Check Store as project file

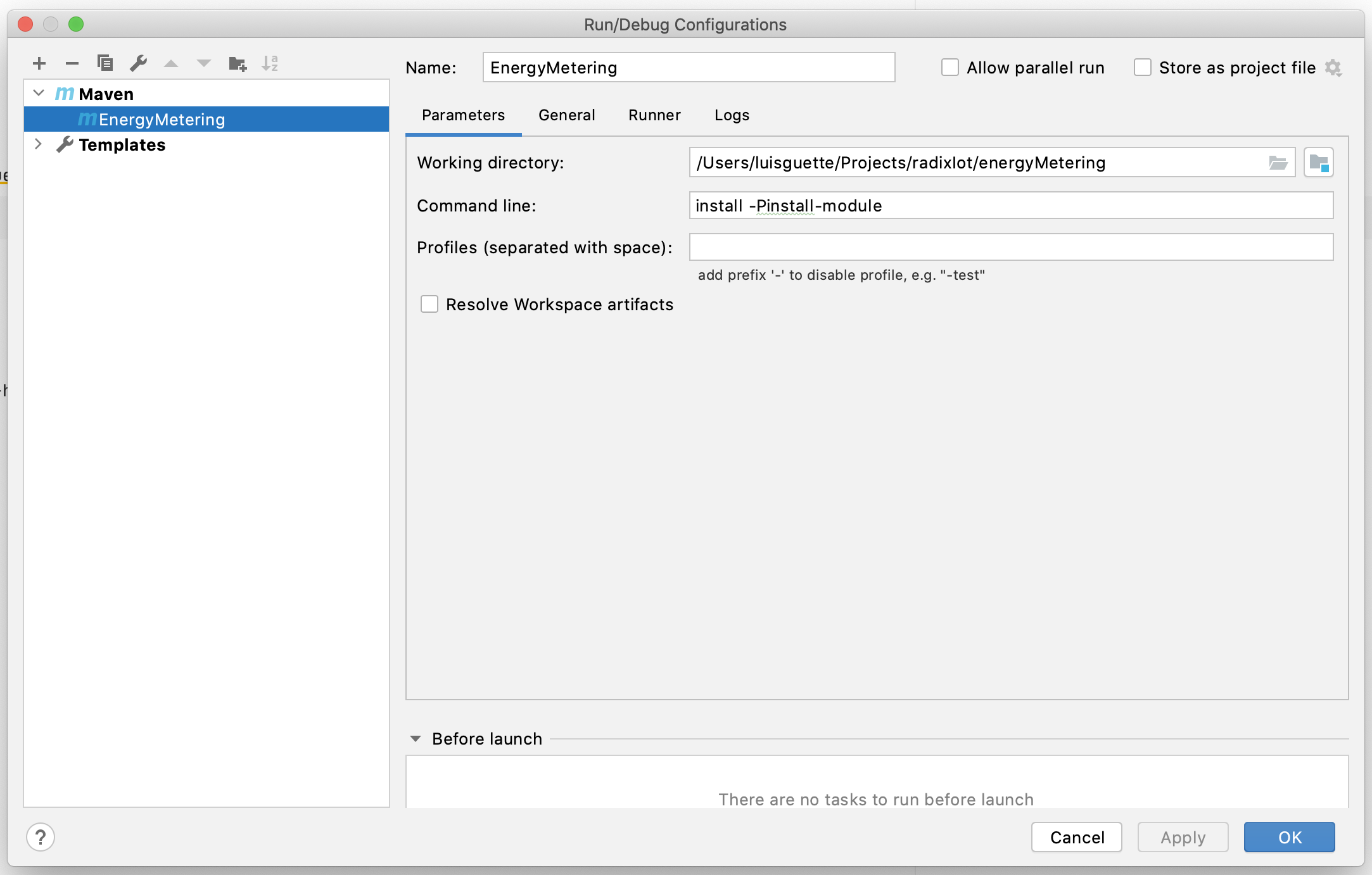[x=1143, y=67]
